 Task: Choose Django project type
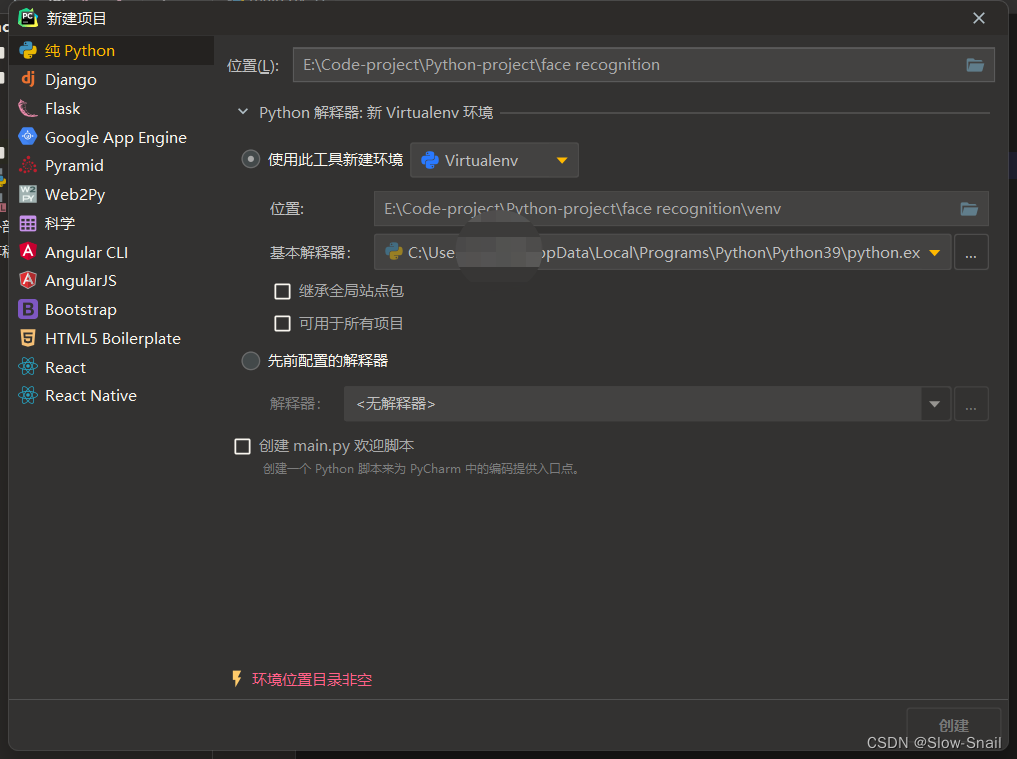(x=71, y=80)
